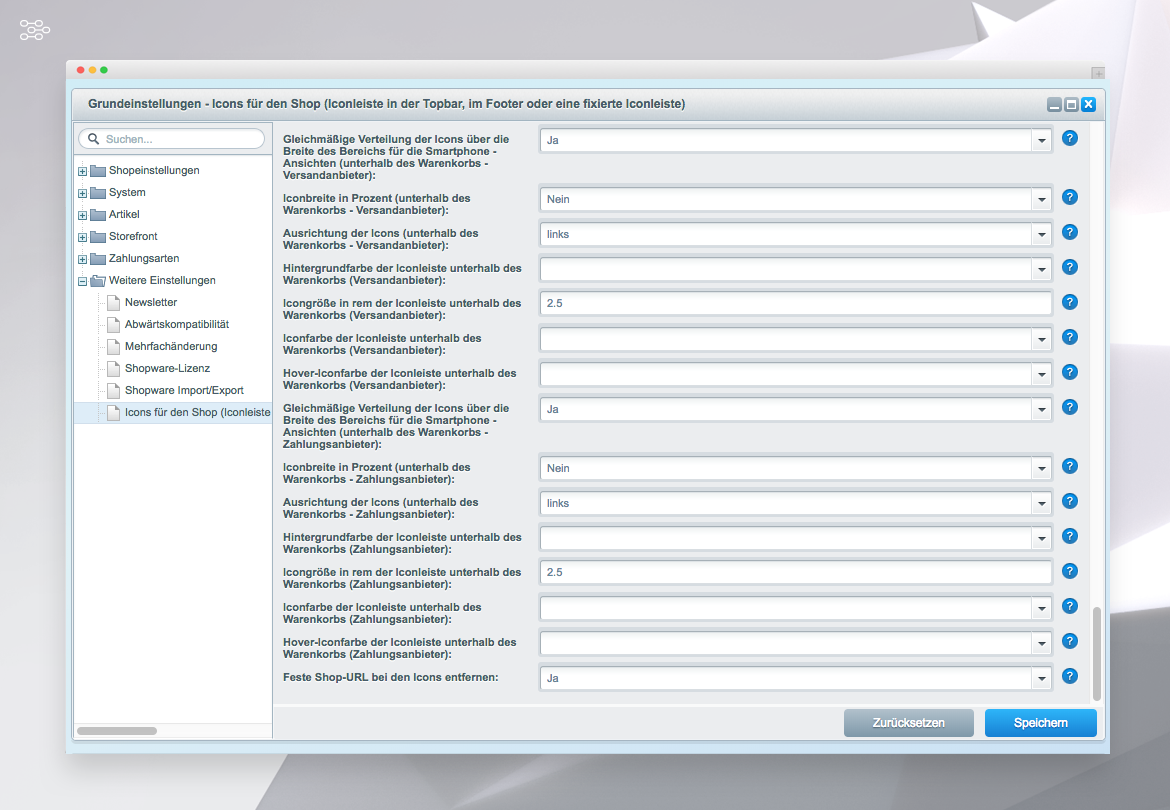Expand the Storefront folder node
The width and height of the screenshot is (1170, 810).
[x=82, y=237]
